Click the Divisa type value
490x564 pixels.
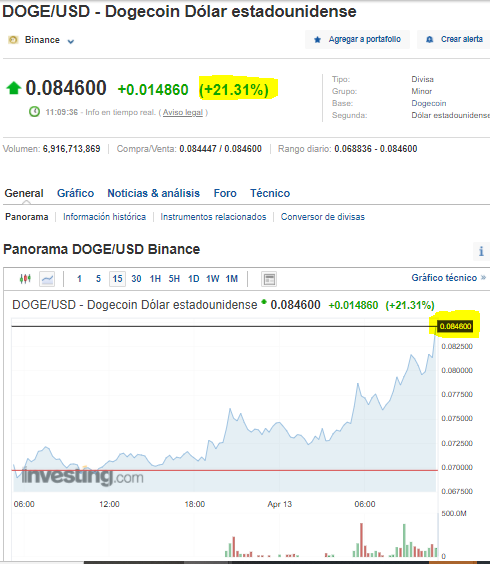(x=422, y=79)
